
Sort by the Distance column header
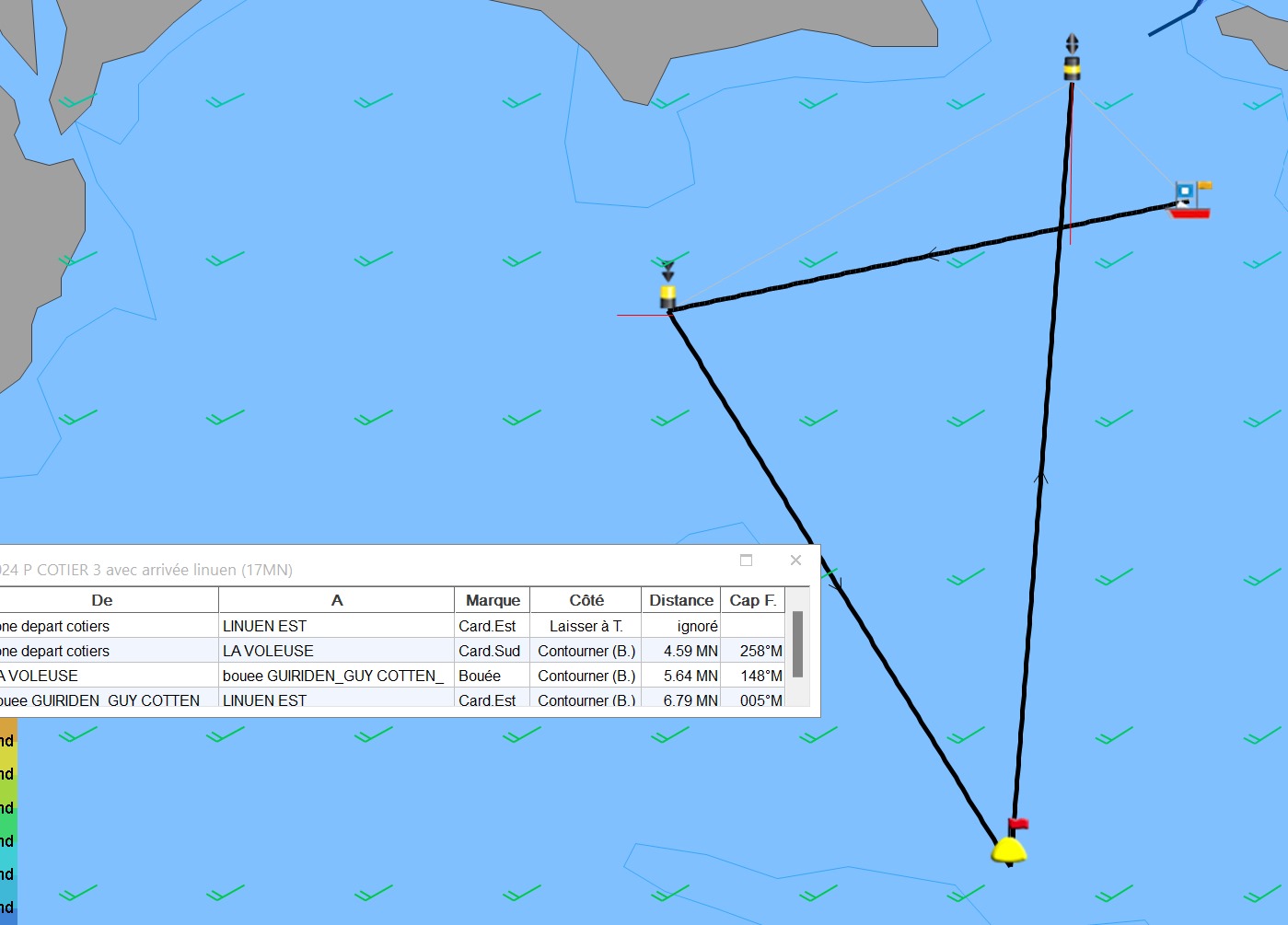680,600
